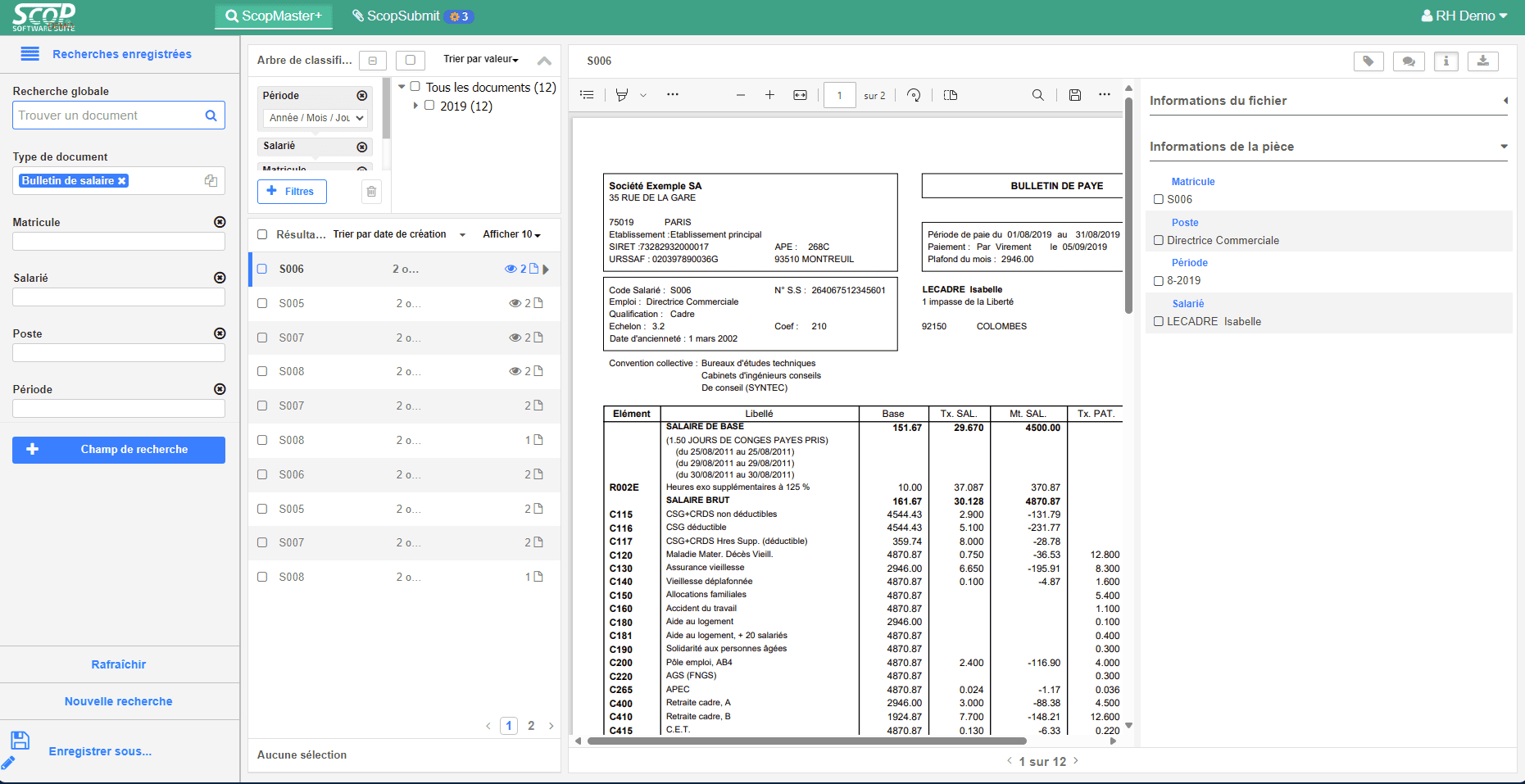Rotate the document page in viewer
Image resolution: width=1525 pixels, height=784 pixels.
914,95
